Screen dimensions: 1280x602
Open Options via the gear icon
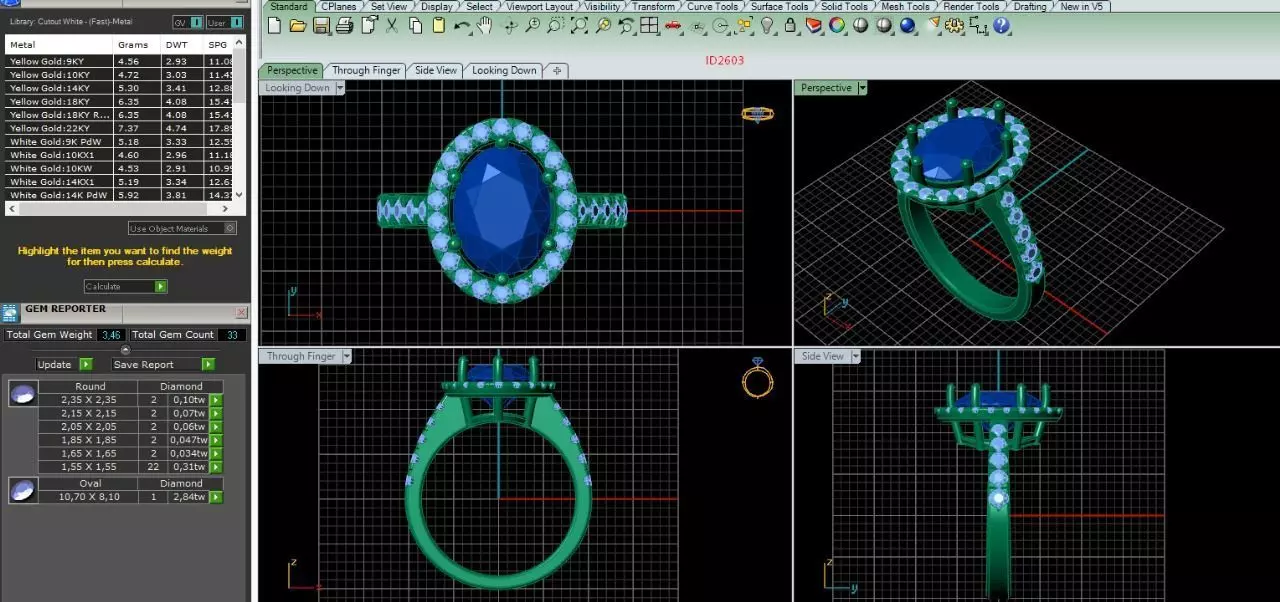[952, 25]
